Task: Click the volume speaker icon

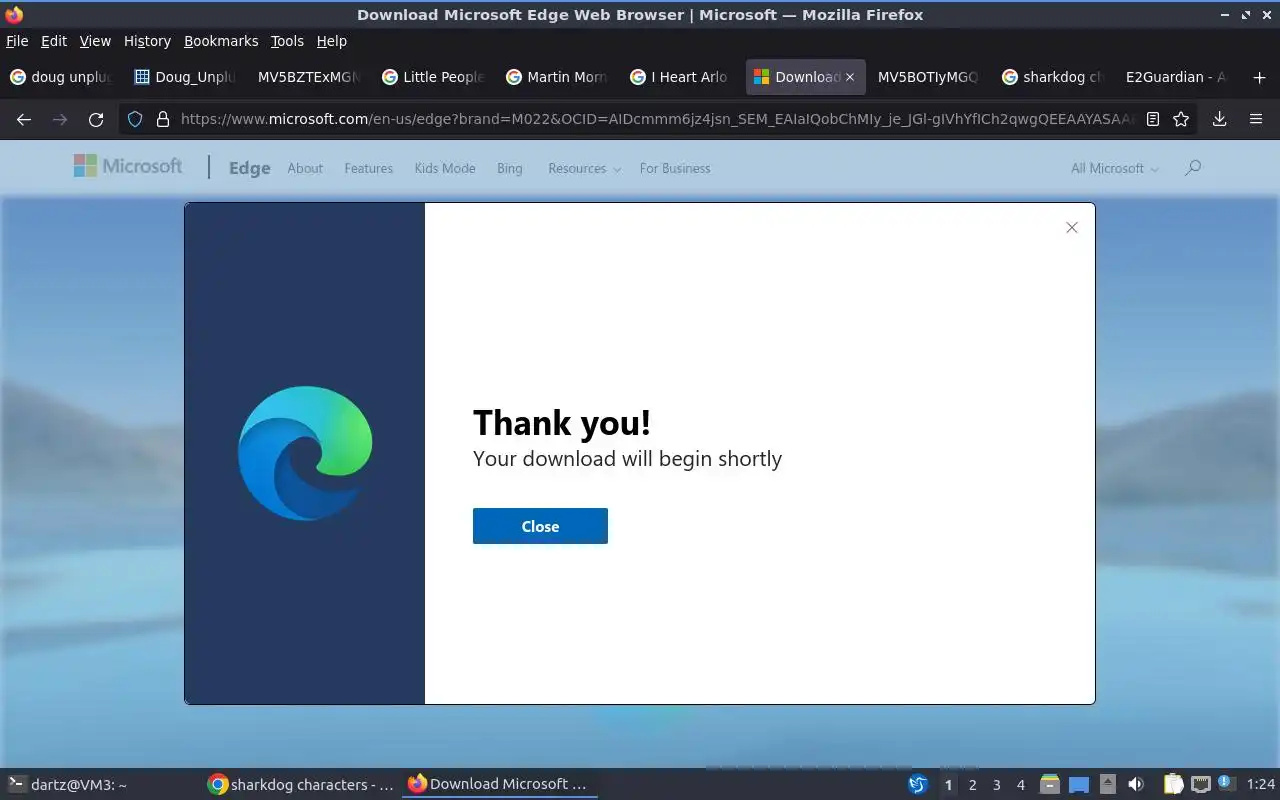Action: pos(1136,785)
